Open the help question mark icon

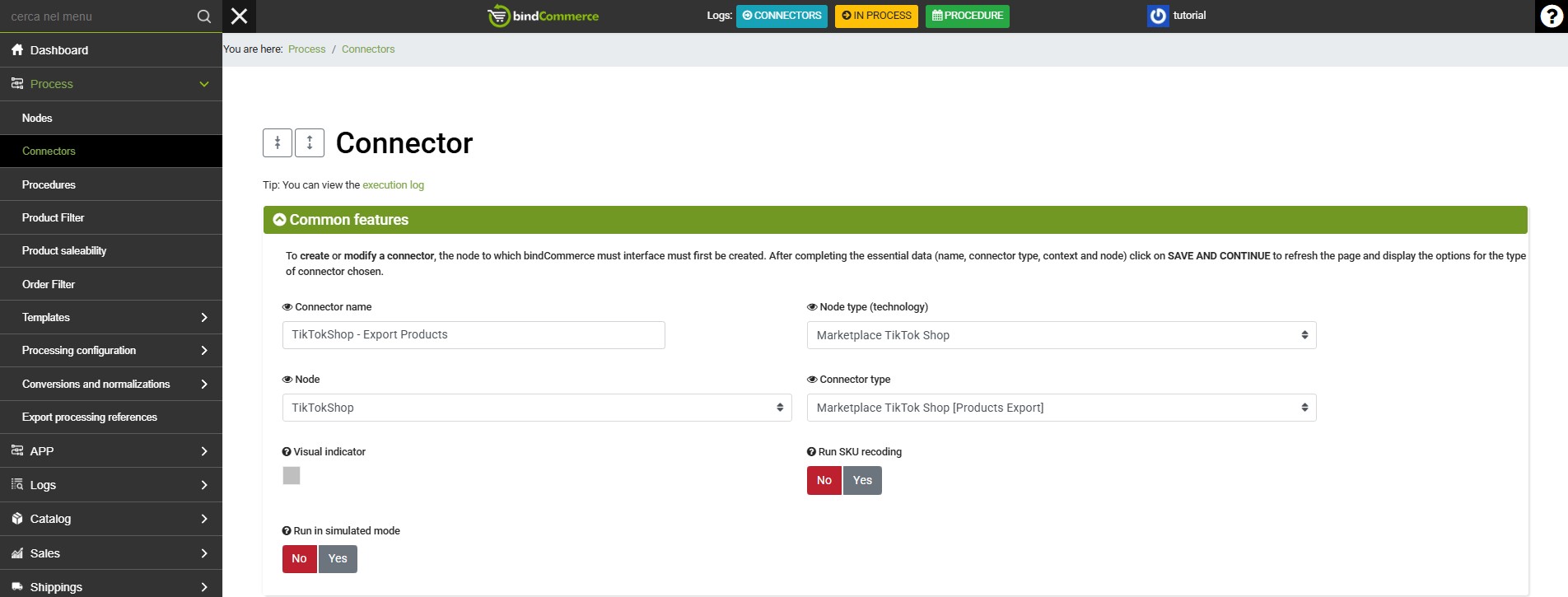click(1552, 16)
